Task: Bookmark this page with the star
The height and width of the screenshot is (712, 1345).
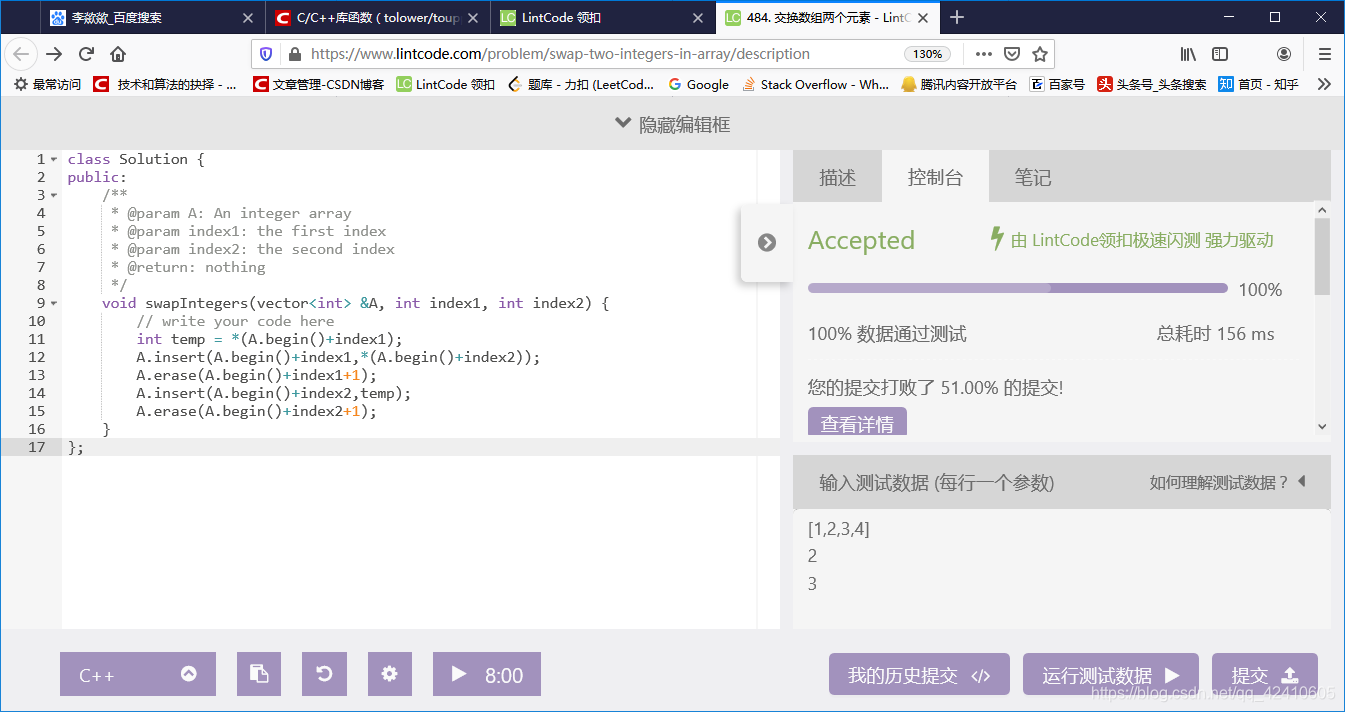Action: tap(1040, 55)
